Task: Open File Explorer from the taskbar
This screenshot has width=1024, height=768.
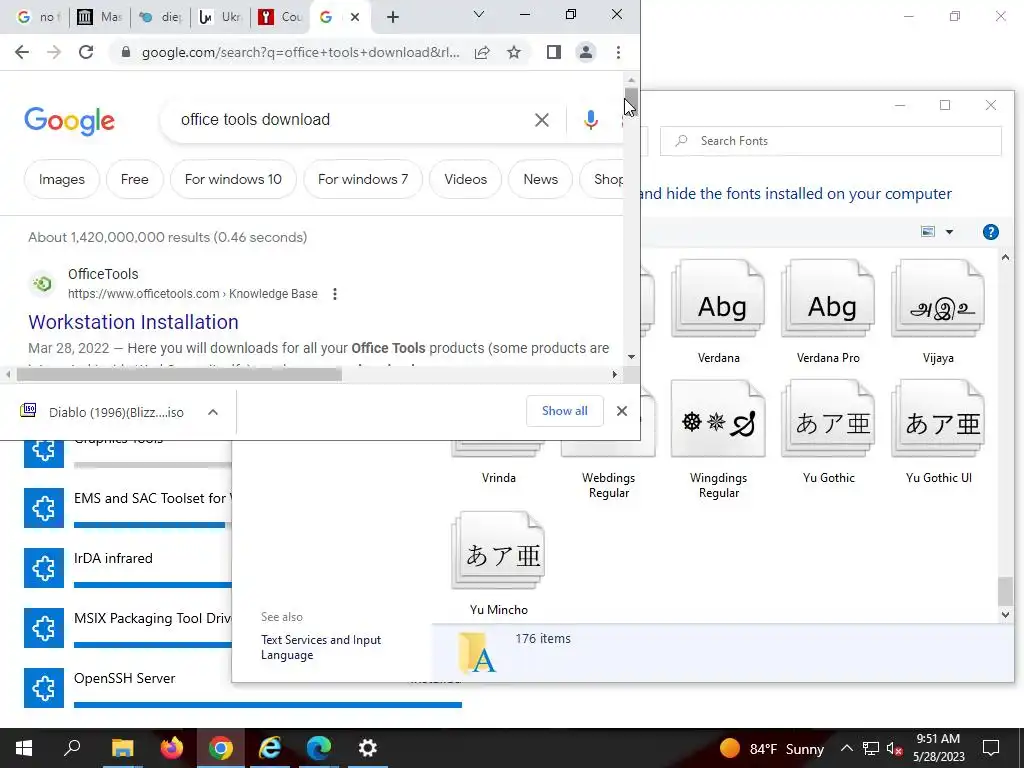Action: point(122,748)
